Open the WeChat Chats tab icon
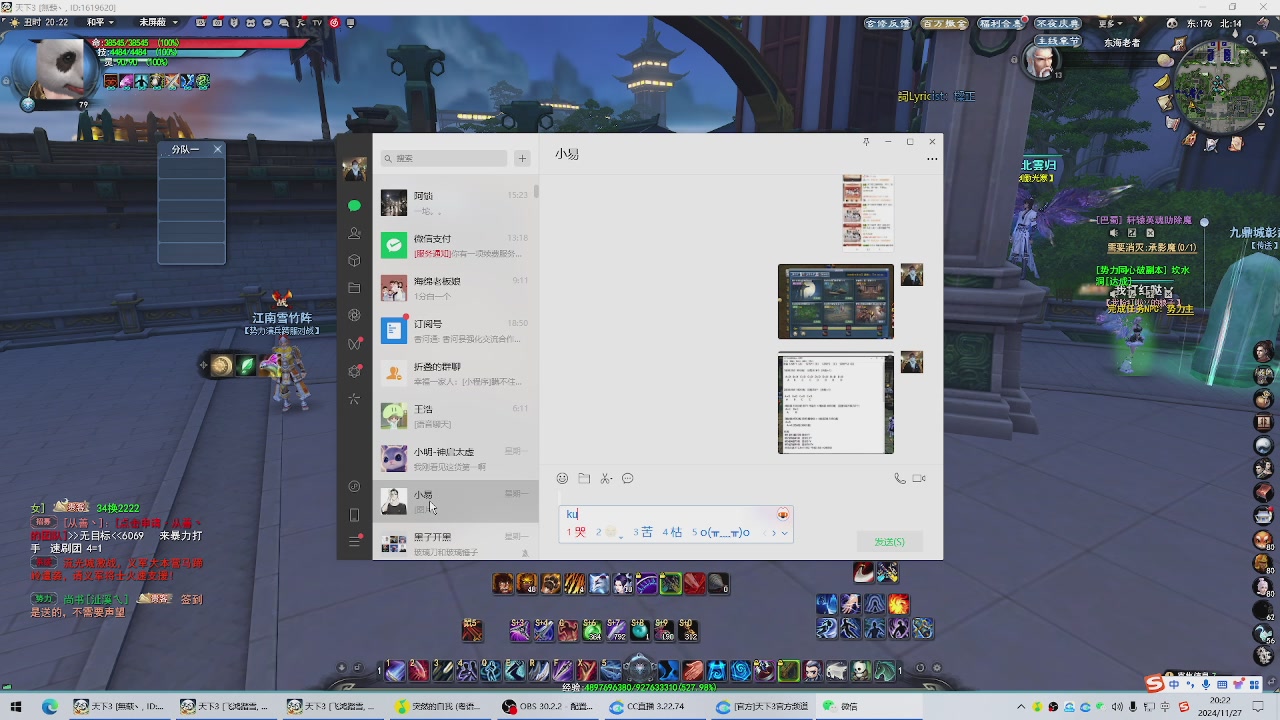 point(354,205)
